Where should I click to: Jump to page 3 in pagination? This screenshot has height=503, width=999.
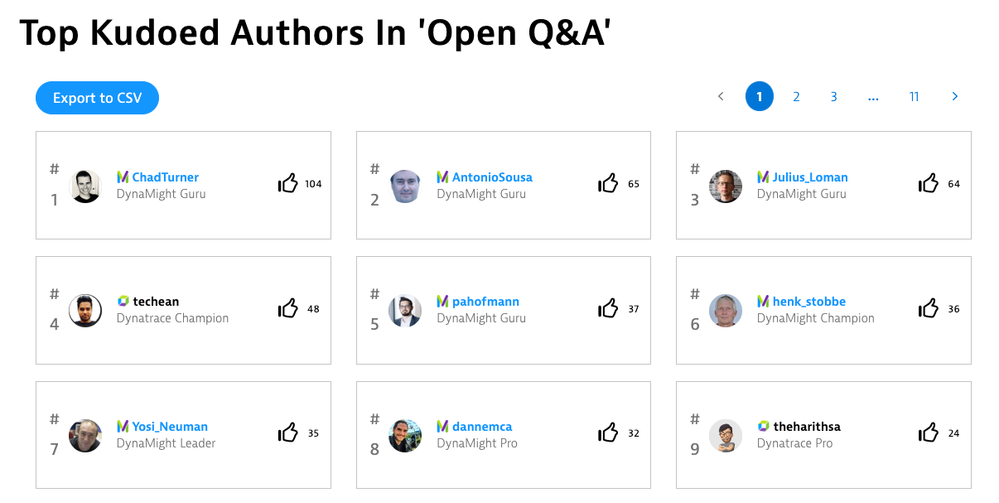(x=833, y=97)
